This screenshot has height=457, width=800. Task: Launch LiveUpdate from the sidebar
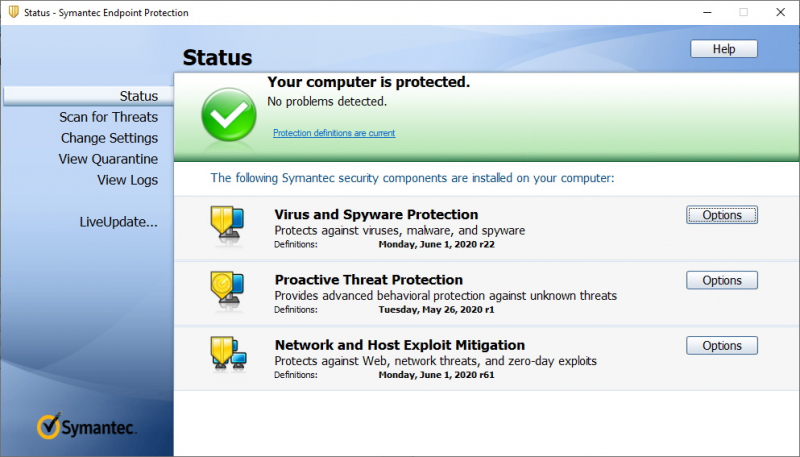[x=118, y=222]
